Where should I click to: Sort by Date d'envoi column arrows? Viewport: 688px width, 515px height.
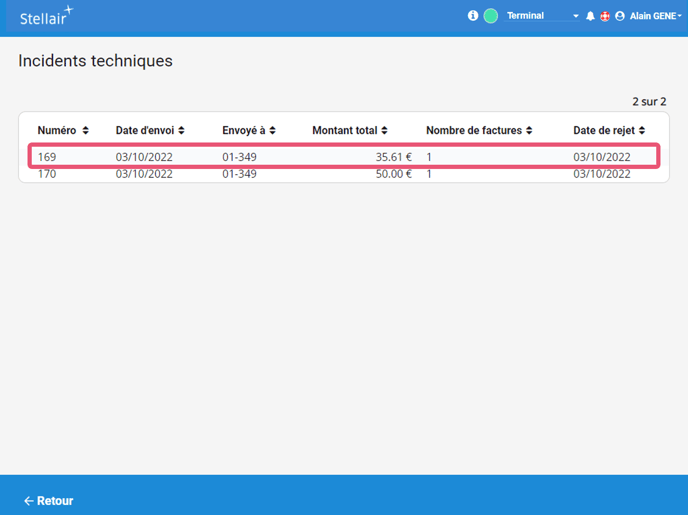[181, 131]
